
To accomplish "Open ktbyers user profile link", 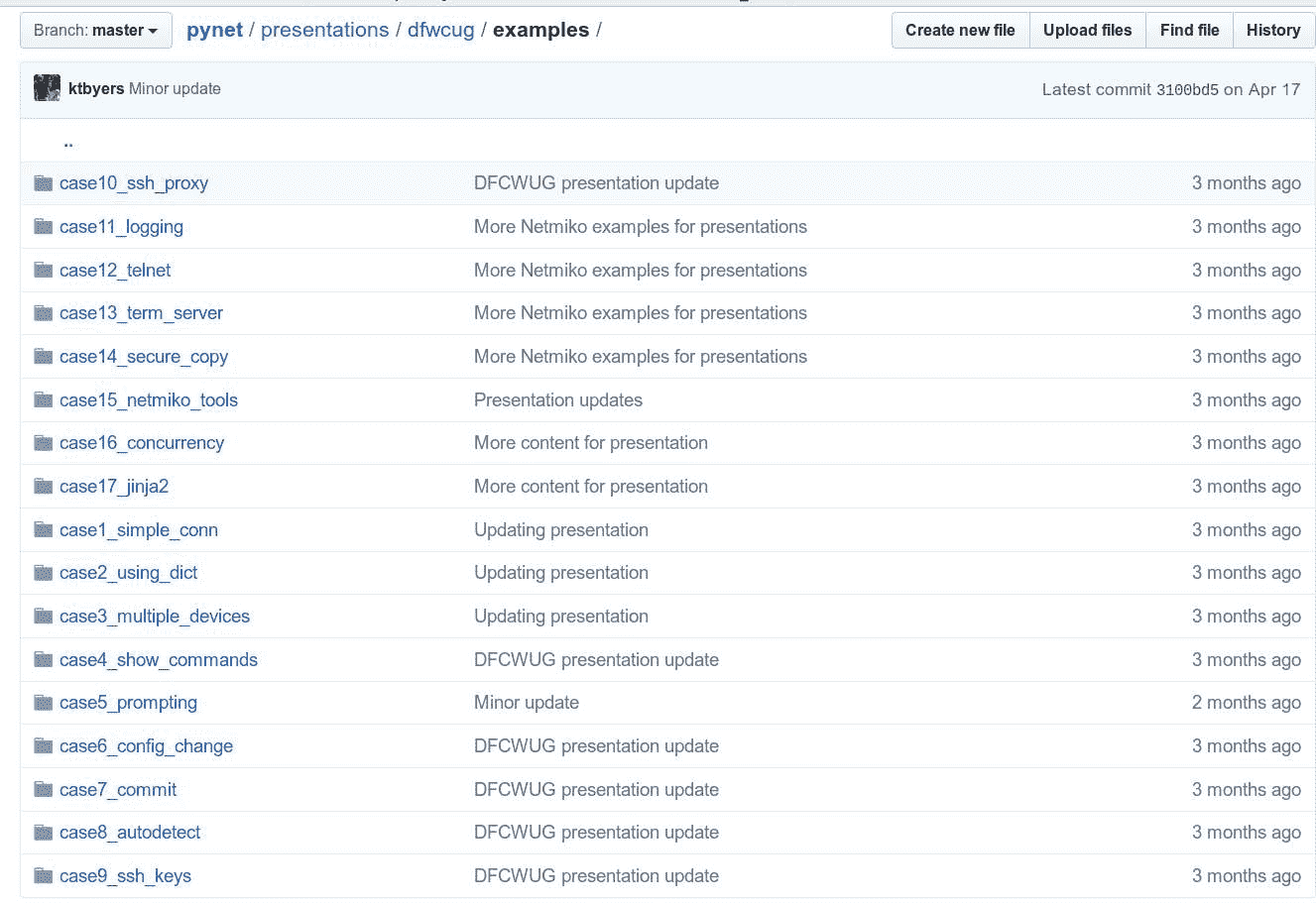I will 96,88.
